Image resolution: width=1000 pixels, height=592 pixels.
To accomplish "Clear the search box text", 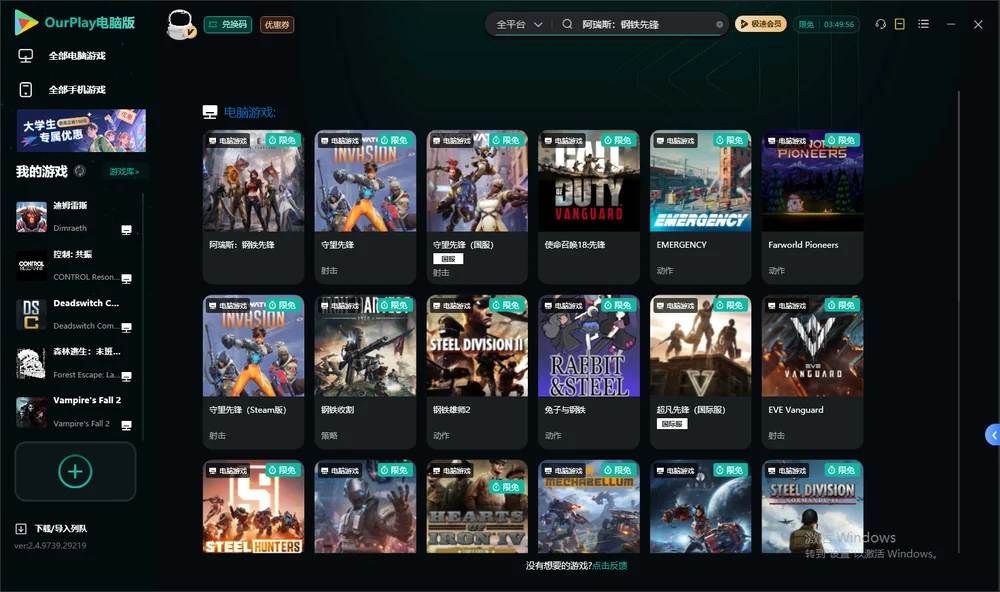I will pos(719,25).
